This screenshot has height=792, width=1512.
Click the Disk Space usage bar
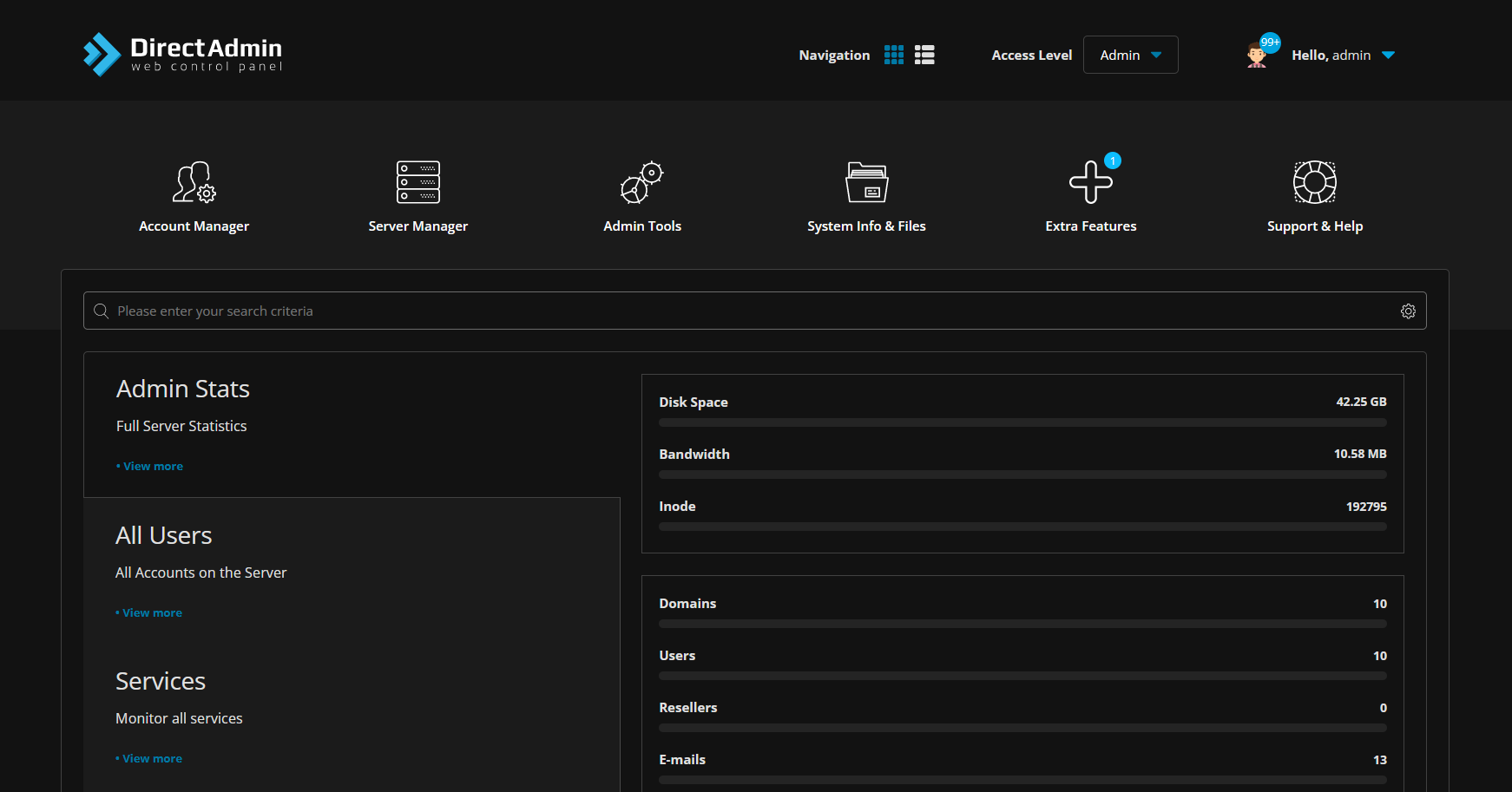[x=1022, y=422]
